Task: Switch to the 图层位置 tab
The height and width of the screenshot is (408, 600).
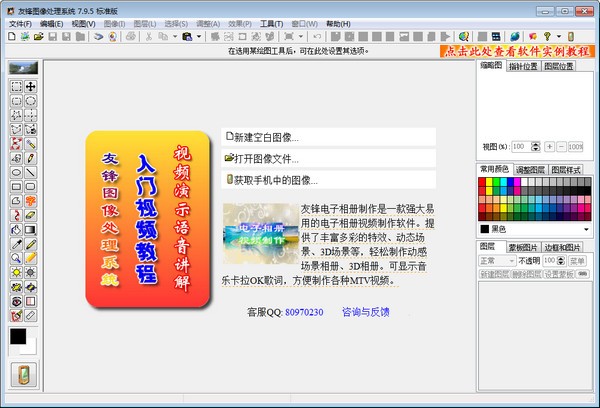Action: [x=563, y=66]
